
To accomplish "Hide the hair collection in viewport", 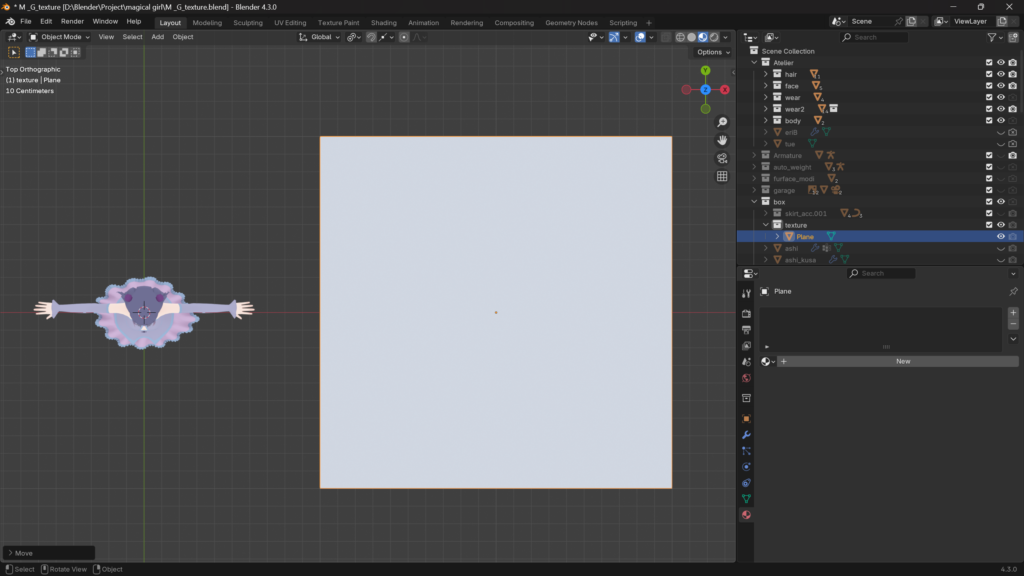I will (1000, 74).
